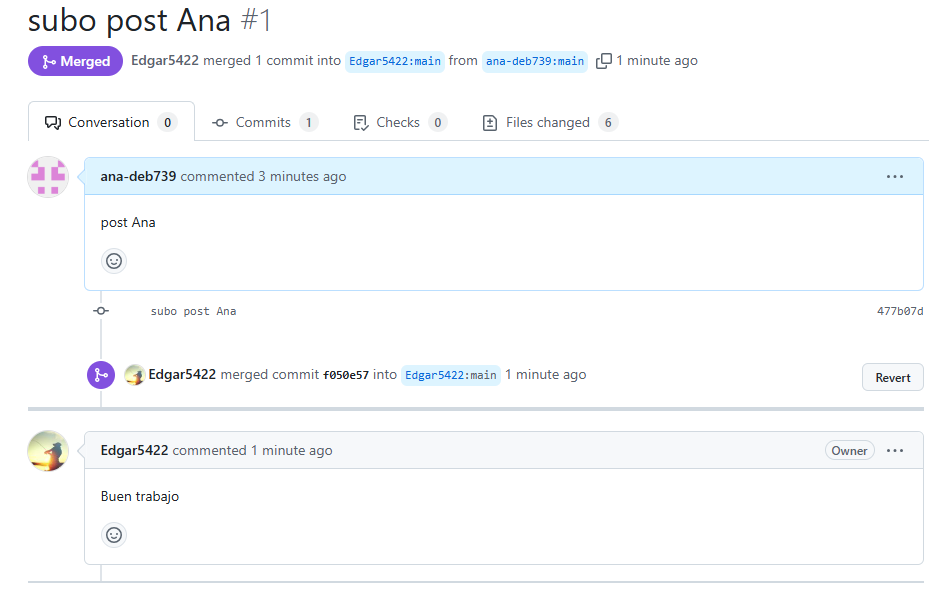Click the purple Merged status badge
This screenshot has height=595, width=929.
(75, 61)
